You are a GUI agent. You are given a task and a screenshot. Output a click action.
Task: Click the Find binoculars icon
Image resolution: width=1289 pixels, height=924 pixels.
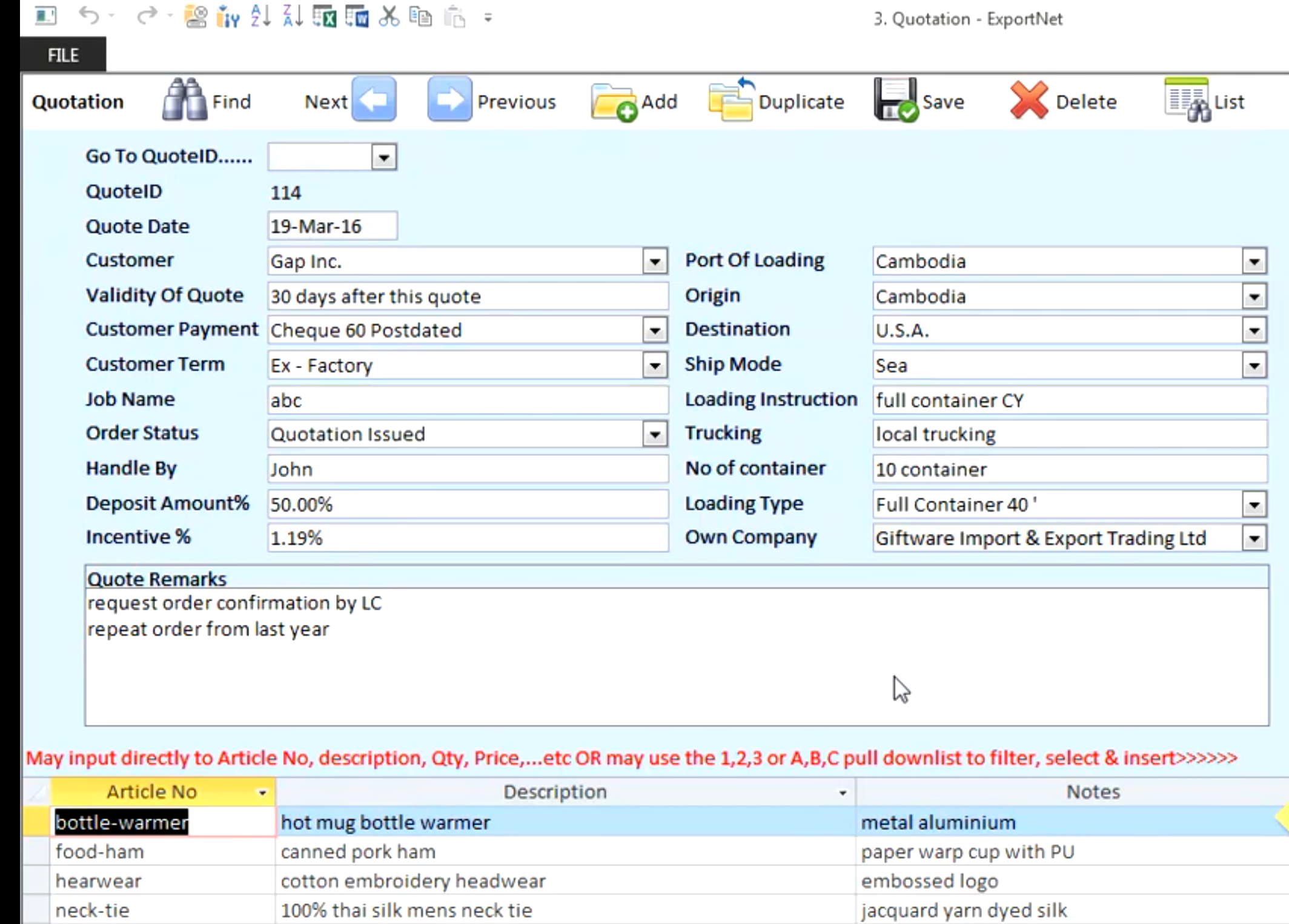(x=184, y=100)
